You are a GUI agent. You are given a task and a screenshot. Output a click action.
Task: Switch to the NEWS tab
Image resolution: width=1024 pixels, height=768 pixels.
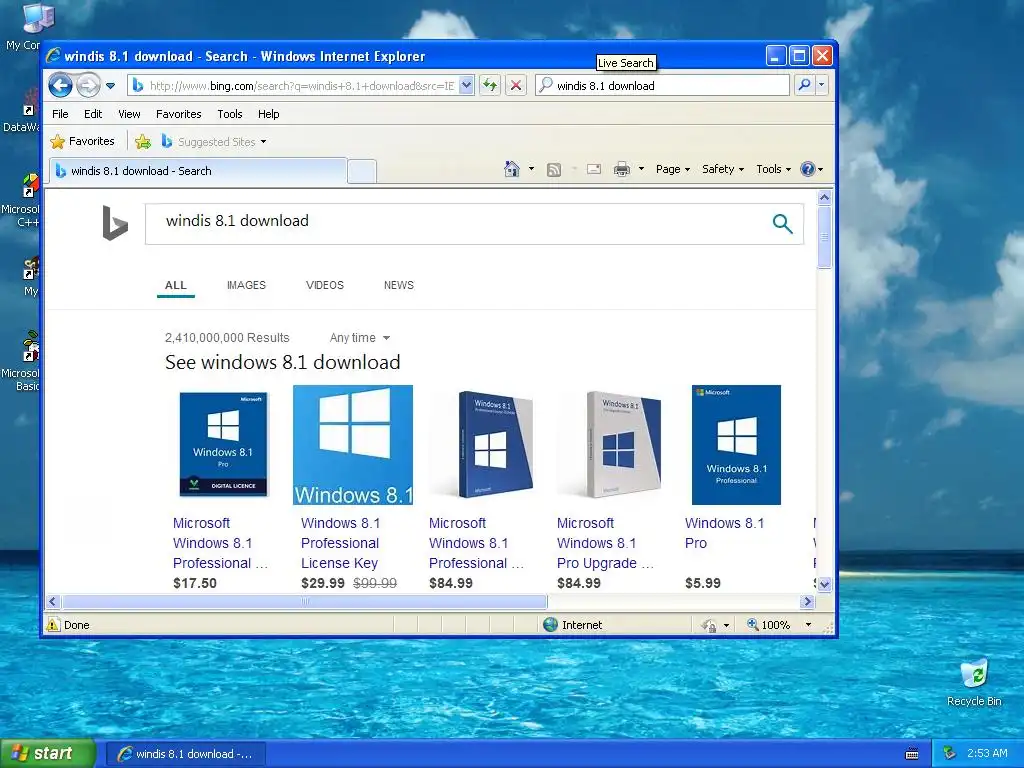coord(398,285)
